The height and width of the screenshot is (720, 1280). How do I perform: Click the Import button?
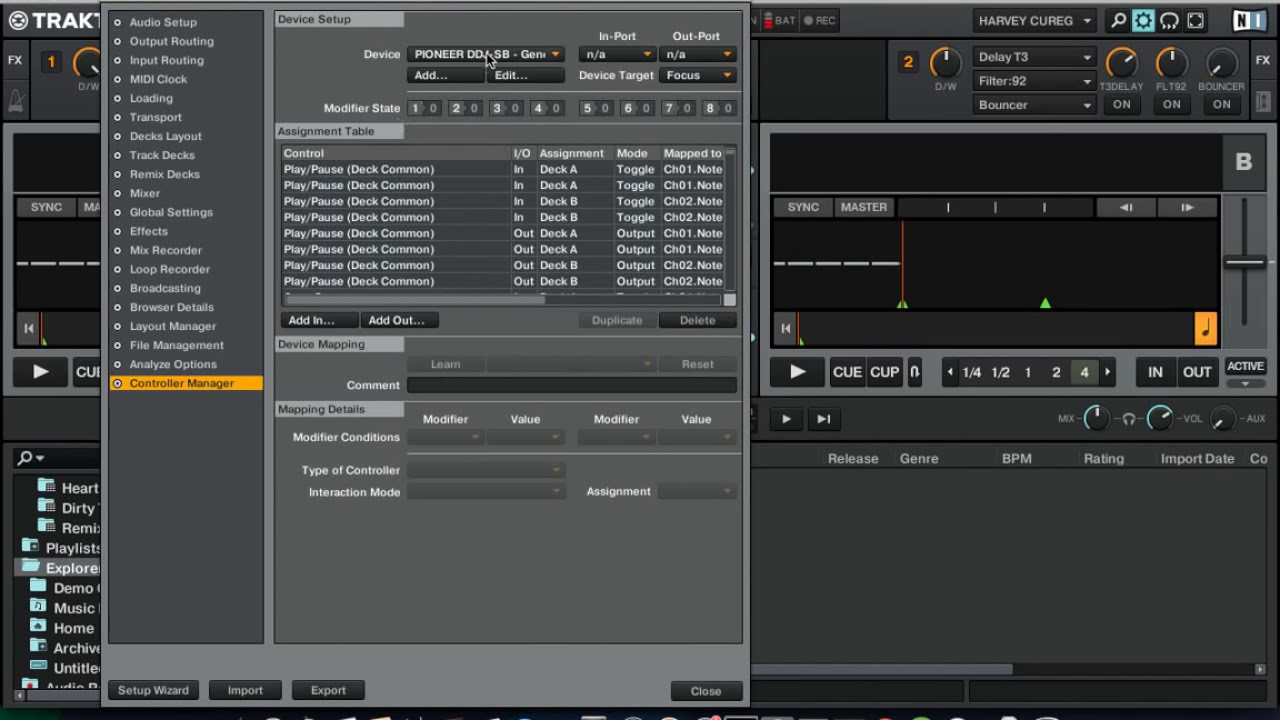click(x=245, y=690)
